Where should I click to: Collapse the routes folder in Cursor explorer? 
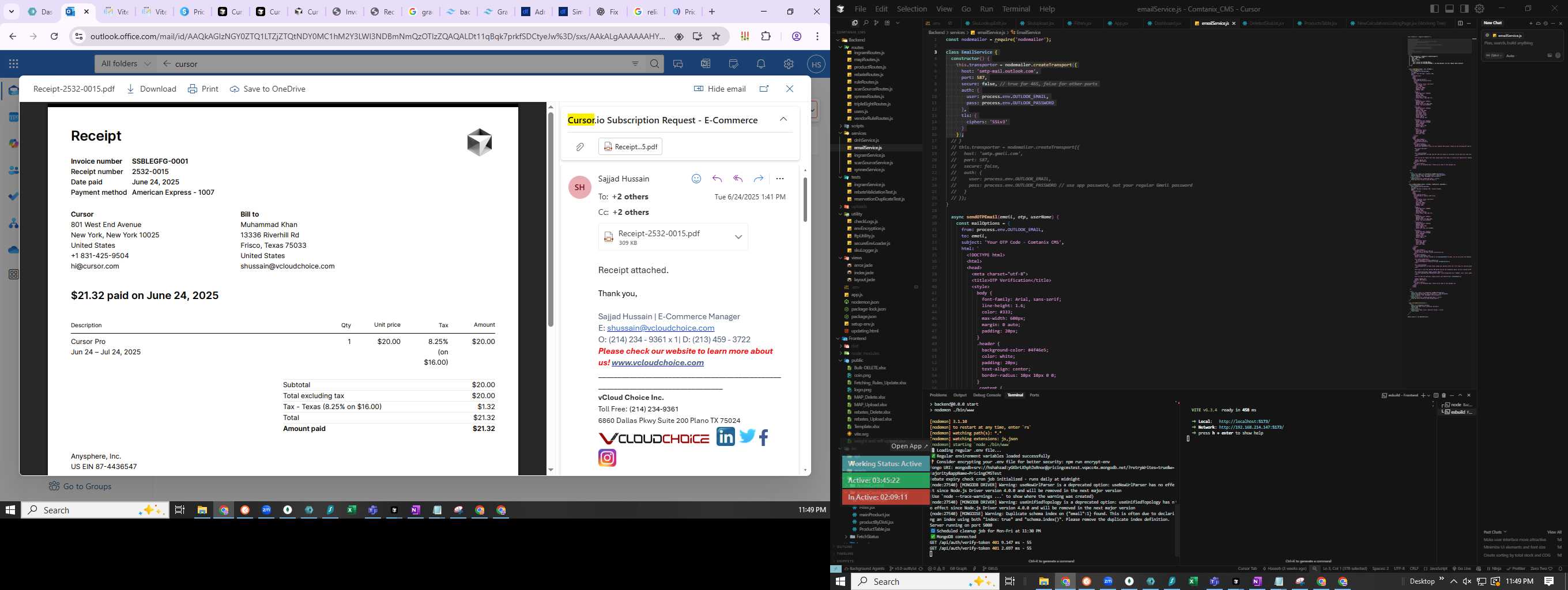[852, 47]
